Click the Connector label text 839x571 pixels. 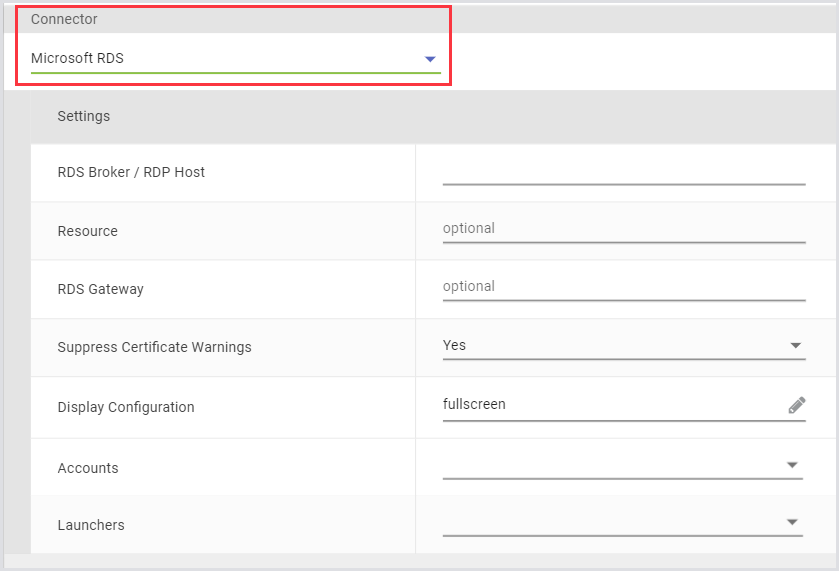click(x=64, y=20)
